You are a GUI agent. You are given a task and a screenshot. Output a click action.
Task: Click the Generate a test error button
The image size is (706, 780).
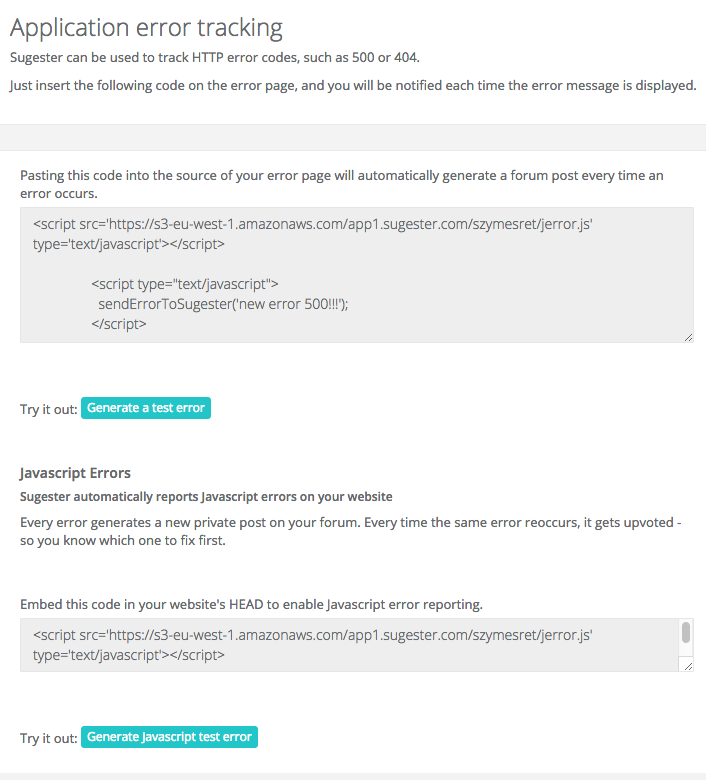point(146,408)
